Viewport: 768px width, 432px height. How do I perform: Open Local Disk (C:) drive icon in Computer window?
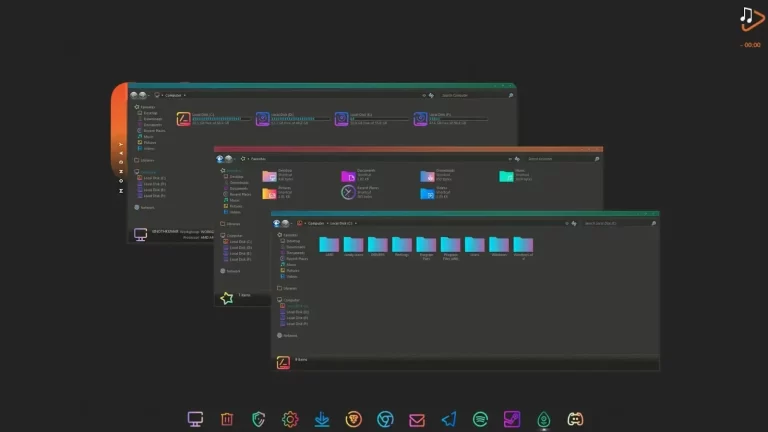point(184,119)
